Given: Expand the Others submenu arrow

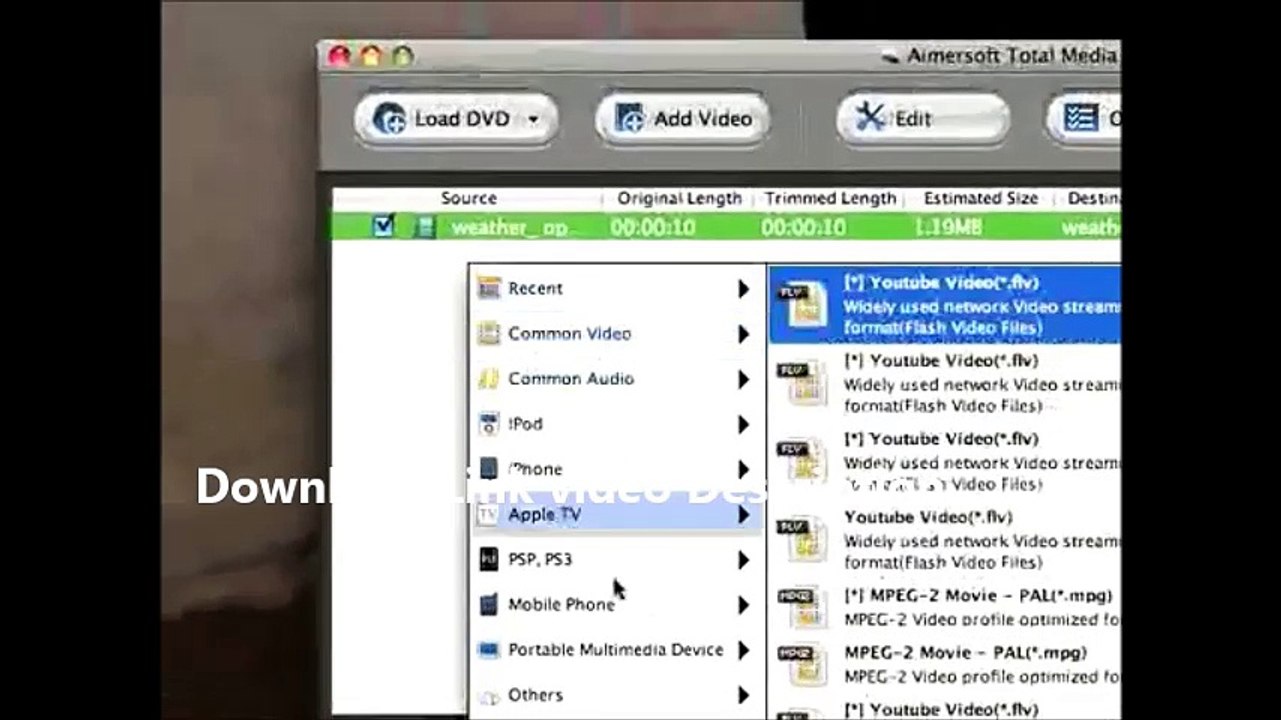Looking at the screenshot, I should pos(743,695).
